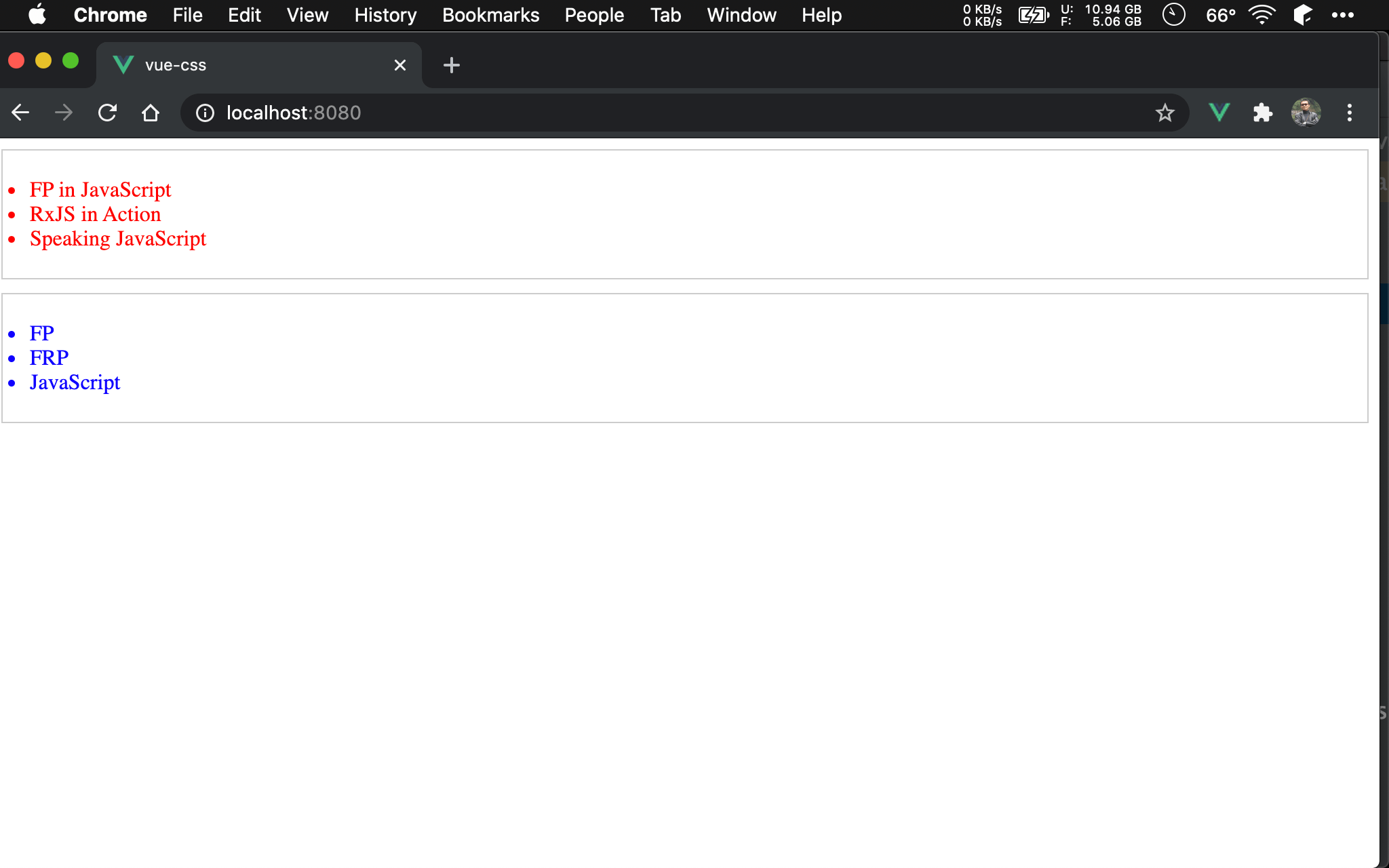Viewport: 1389px width, 868px height.
Task: Open the Bookmarks menu
Action: tap(490, 15)
